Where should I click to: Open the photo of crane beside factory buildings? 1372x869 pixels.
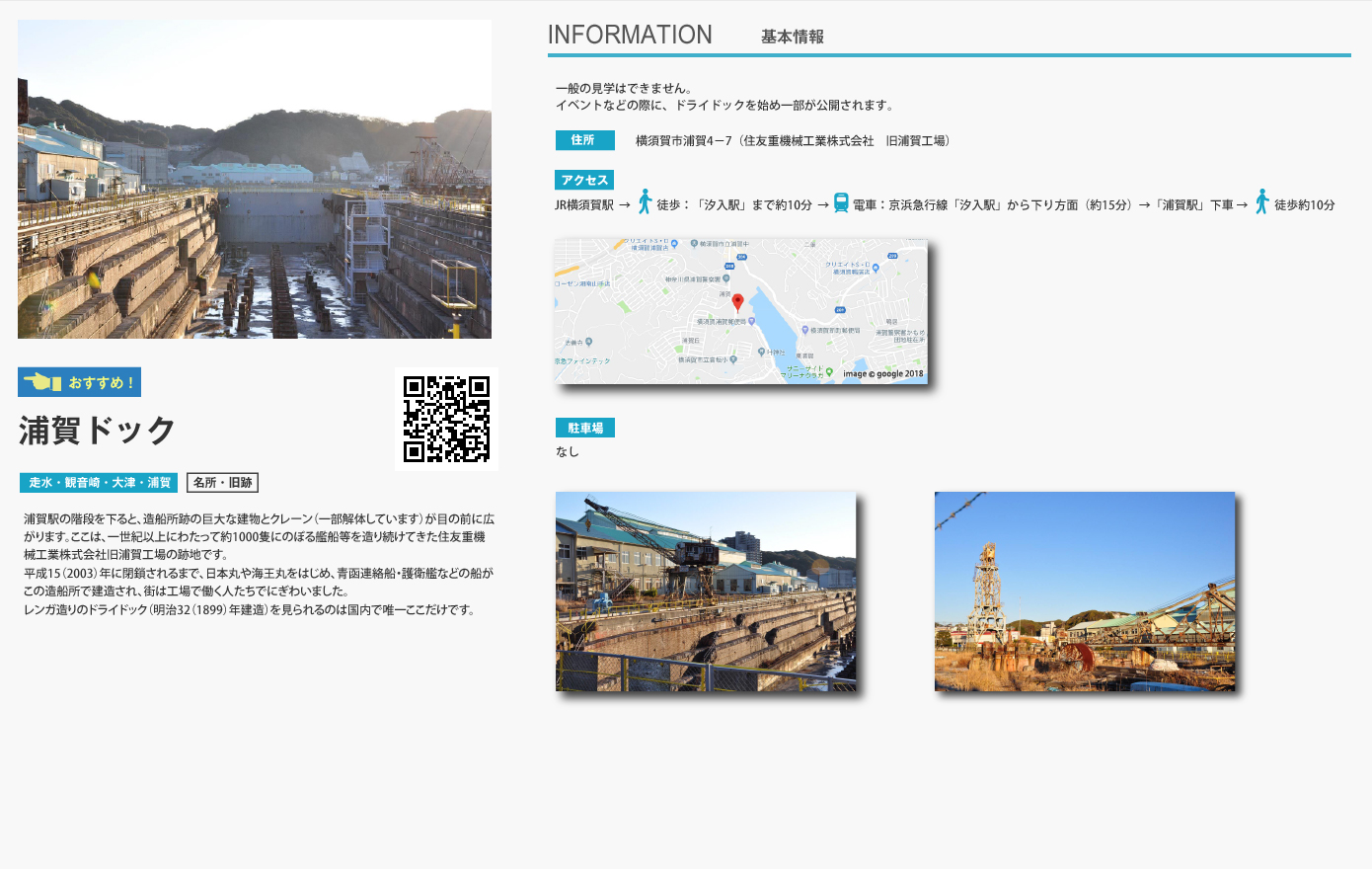[706, 592]
